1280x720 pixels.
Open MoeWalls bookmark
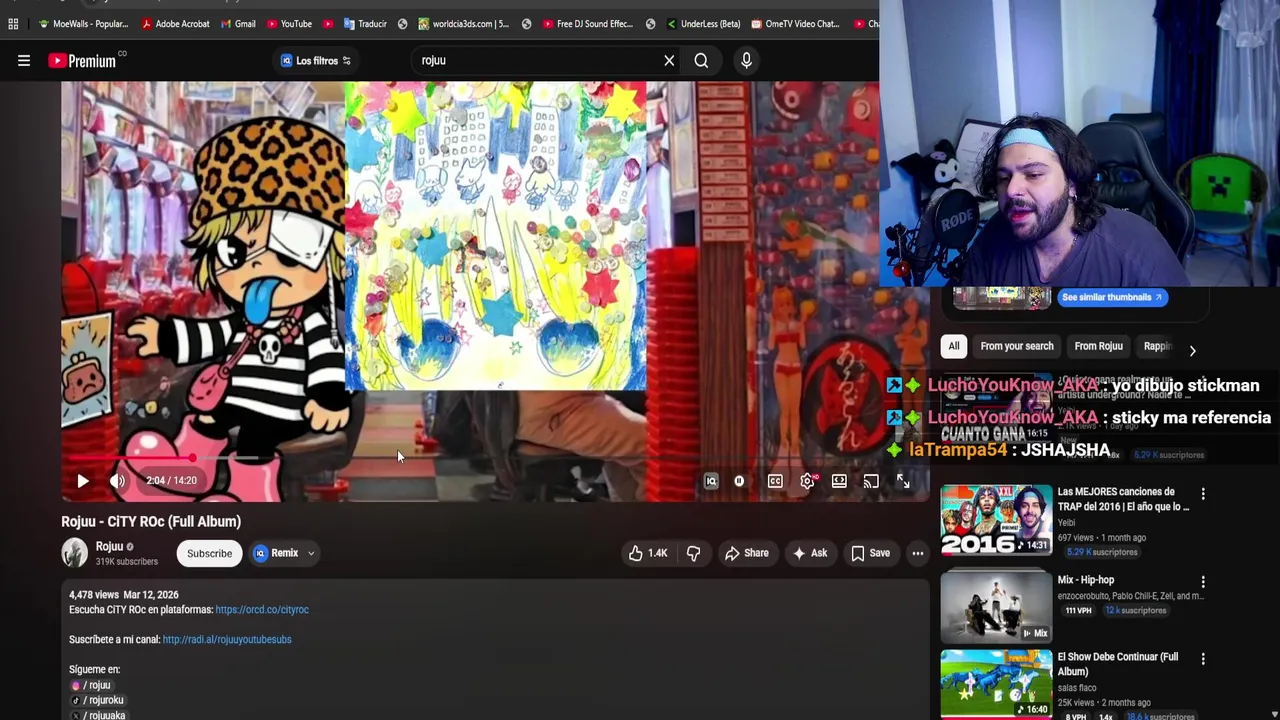click(x=83, y=24)
